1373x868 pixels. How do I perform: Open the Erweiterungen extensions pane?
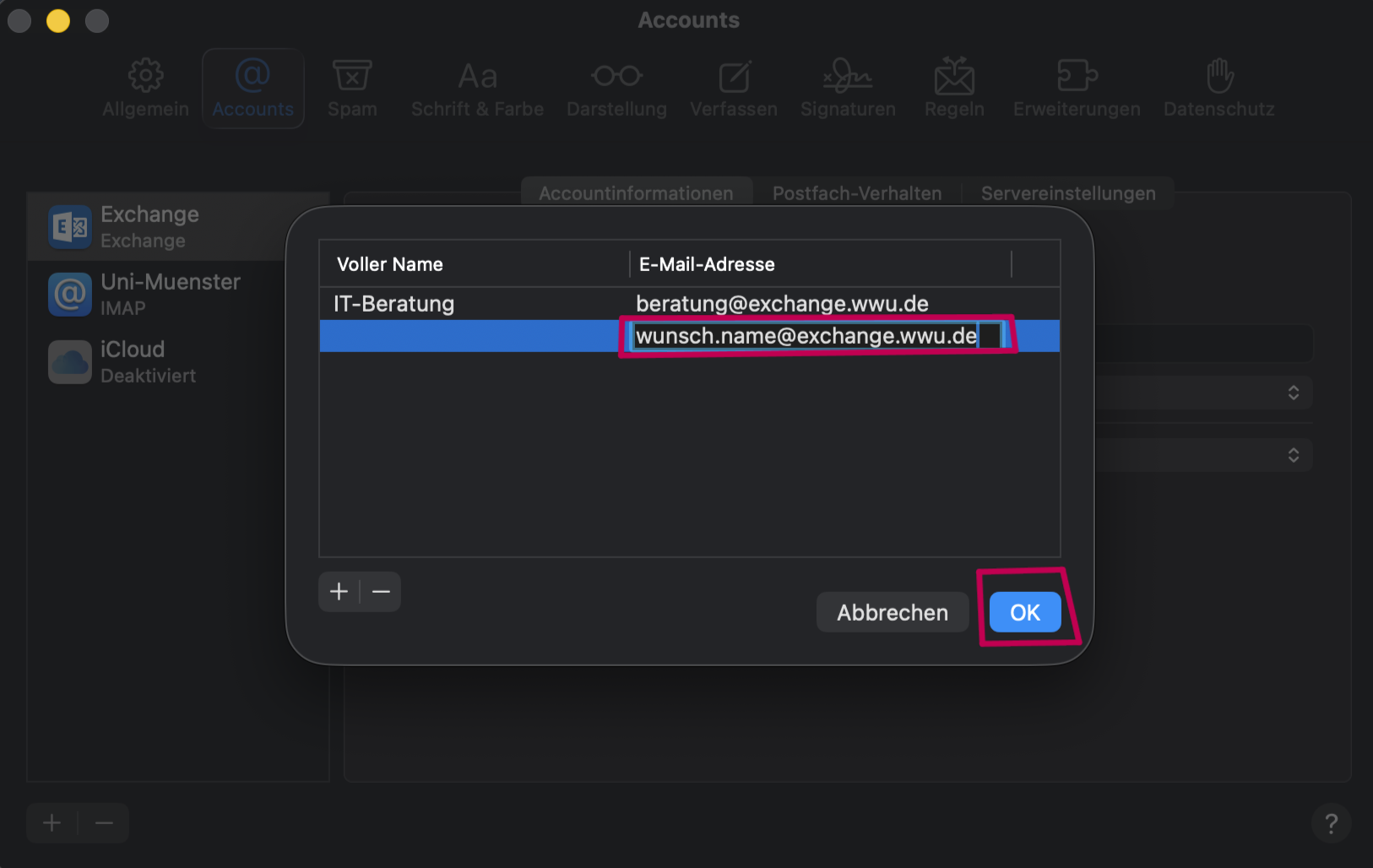(1077, 89)
